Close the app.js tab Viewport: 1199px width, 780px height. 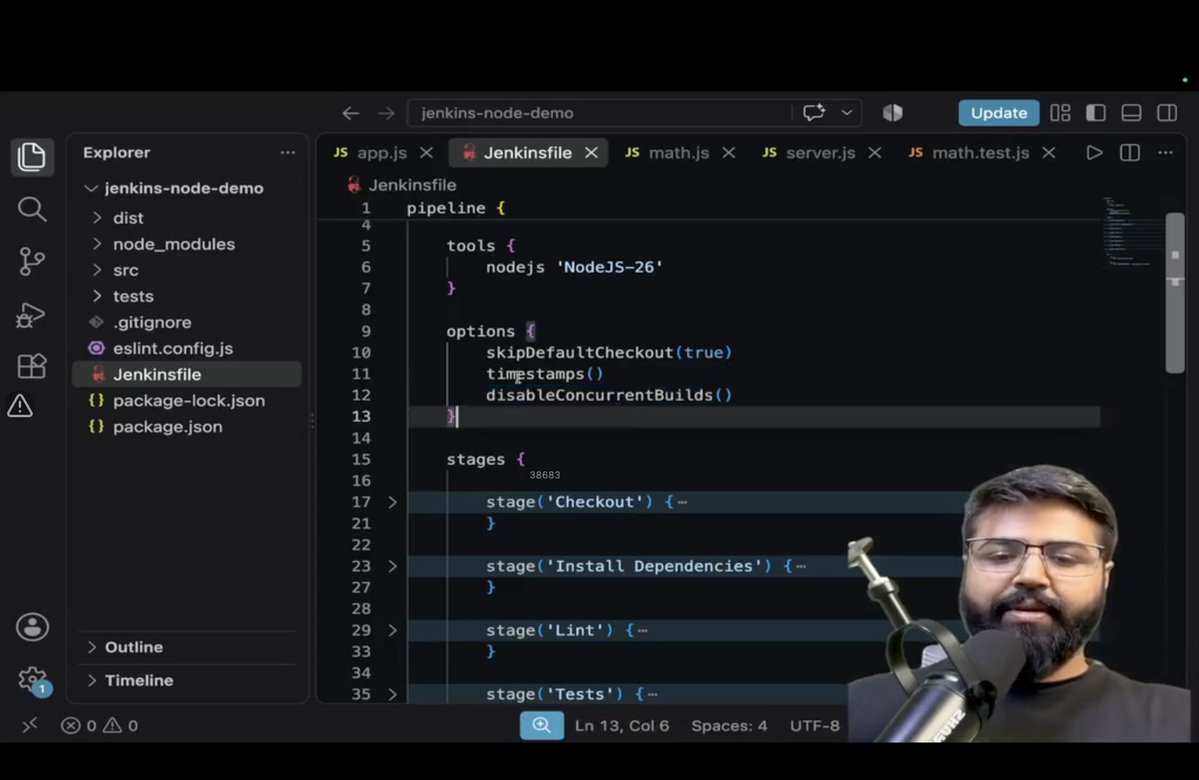point(427,153)
